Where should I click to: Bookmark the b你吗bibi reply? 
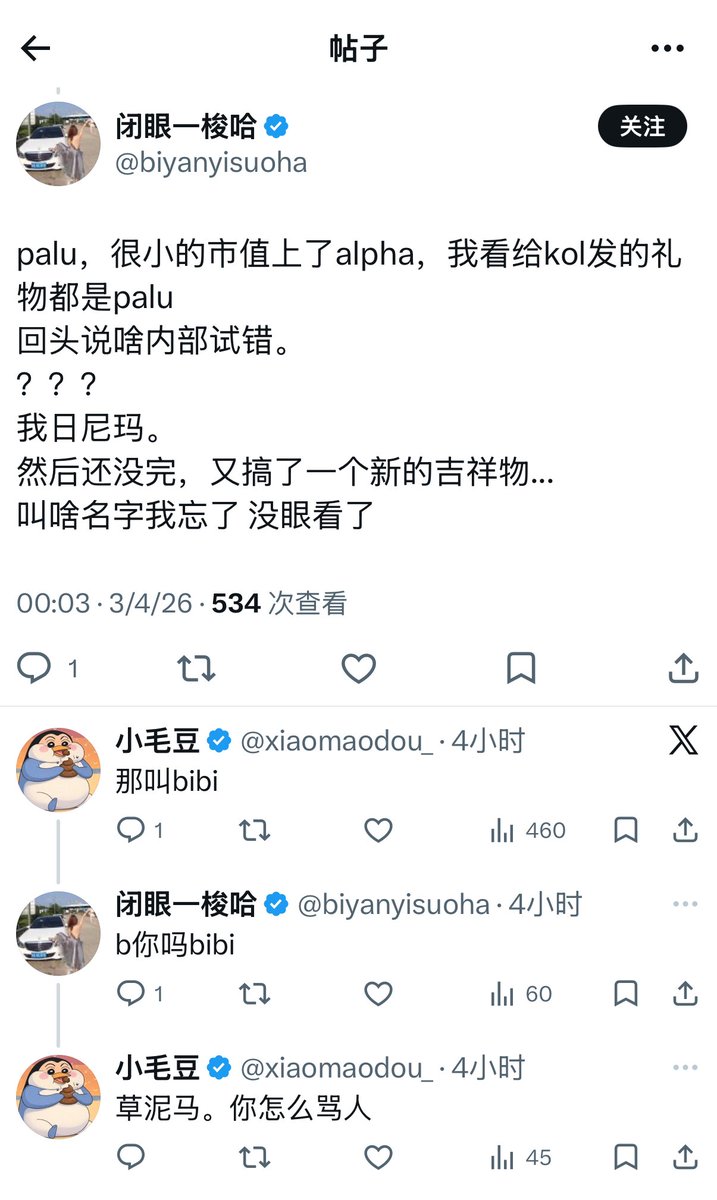click(x=626, y=993)
